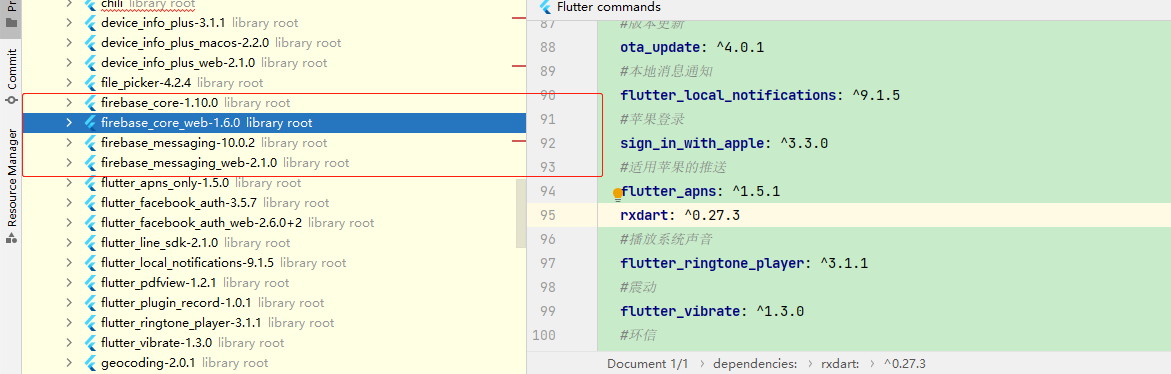The image size is (1171, 374).
Task: Select flutter_pdfview-1.2.1 library row
Action: (x=273, y=283)
